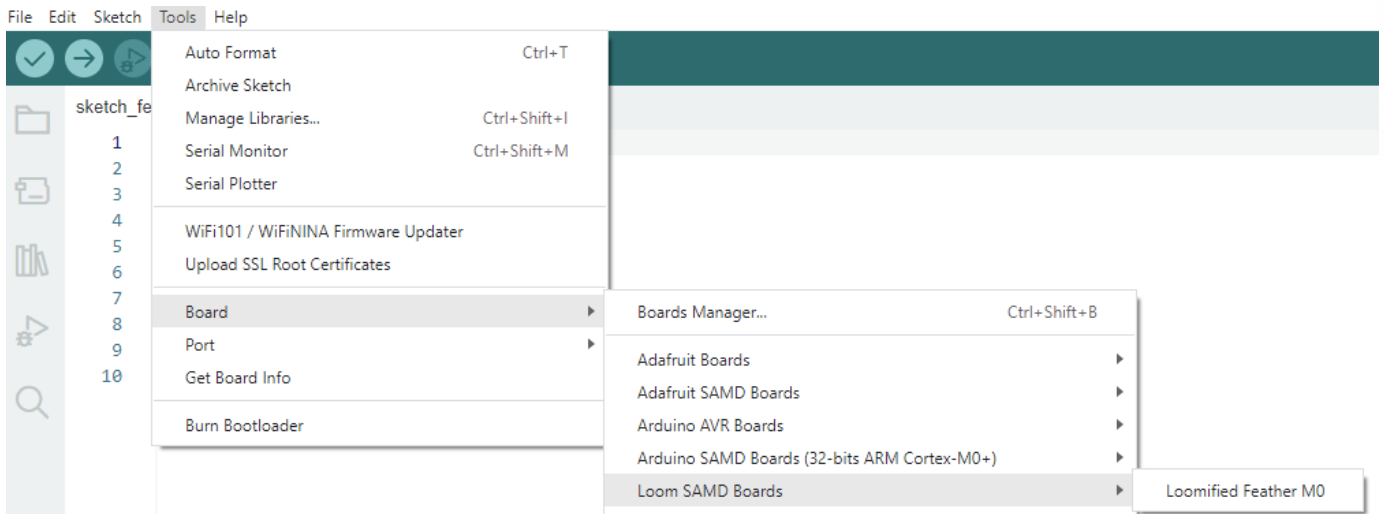1384x514 pixels.
Task: Open the Debug sidebar panel icon
Action: 32,331
